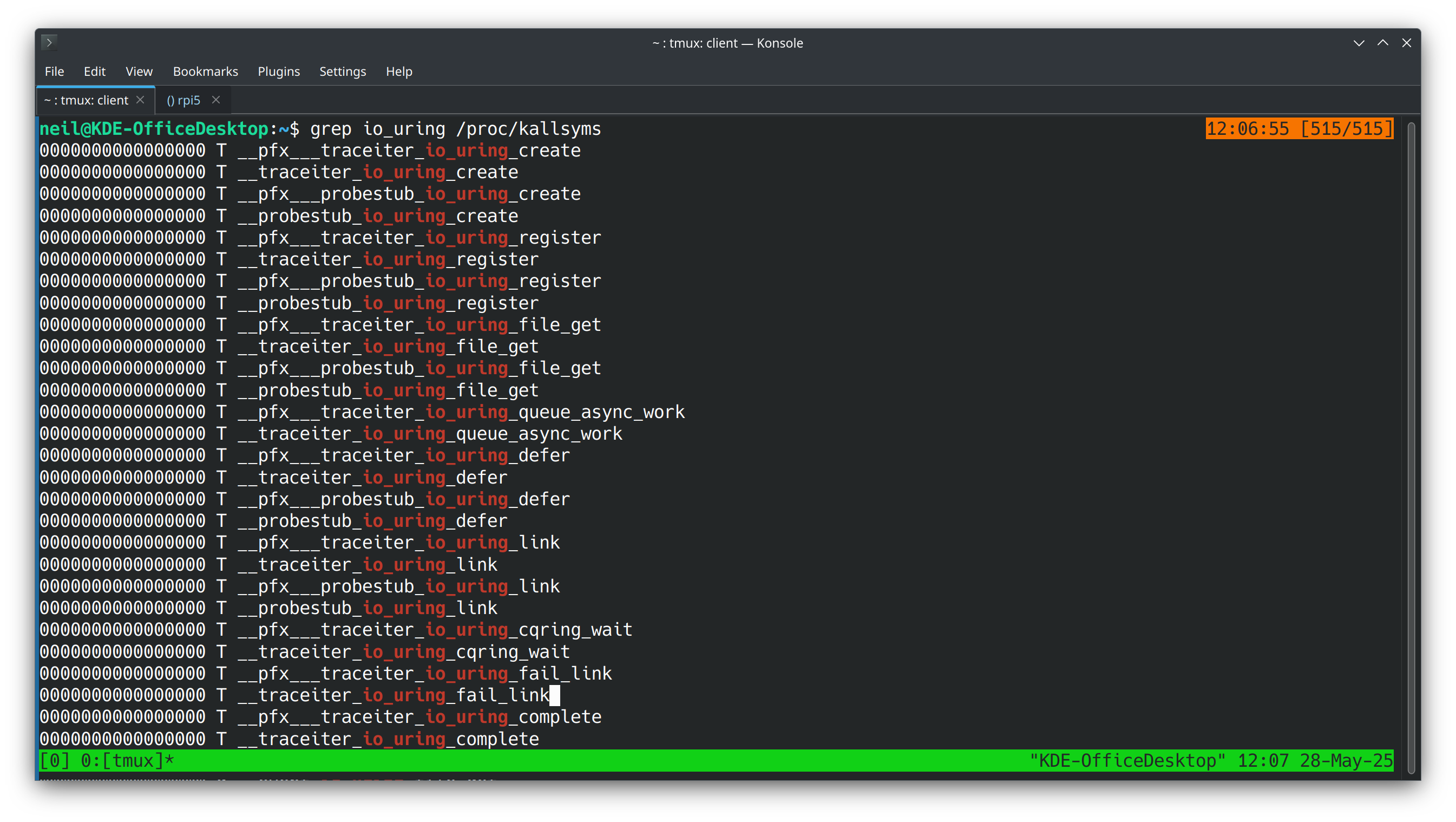Switch to the rpi5 tab
Screen dimensions: 1456x822
coord(183,100)
